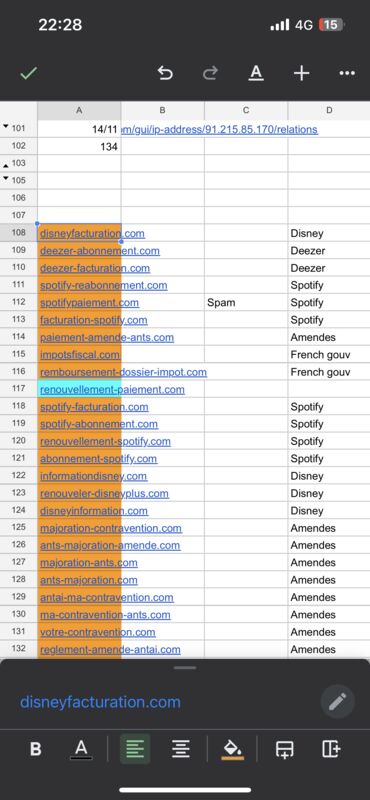This screenshot has width=370, height=800.
Task: Collapse the row group at row 101
Action: 6,127
